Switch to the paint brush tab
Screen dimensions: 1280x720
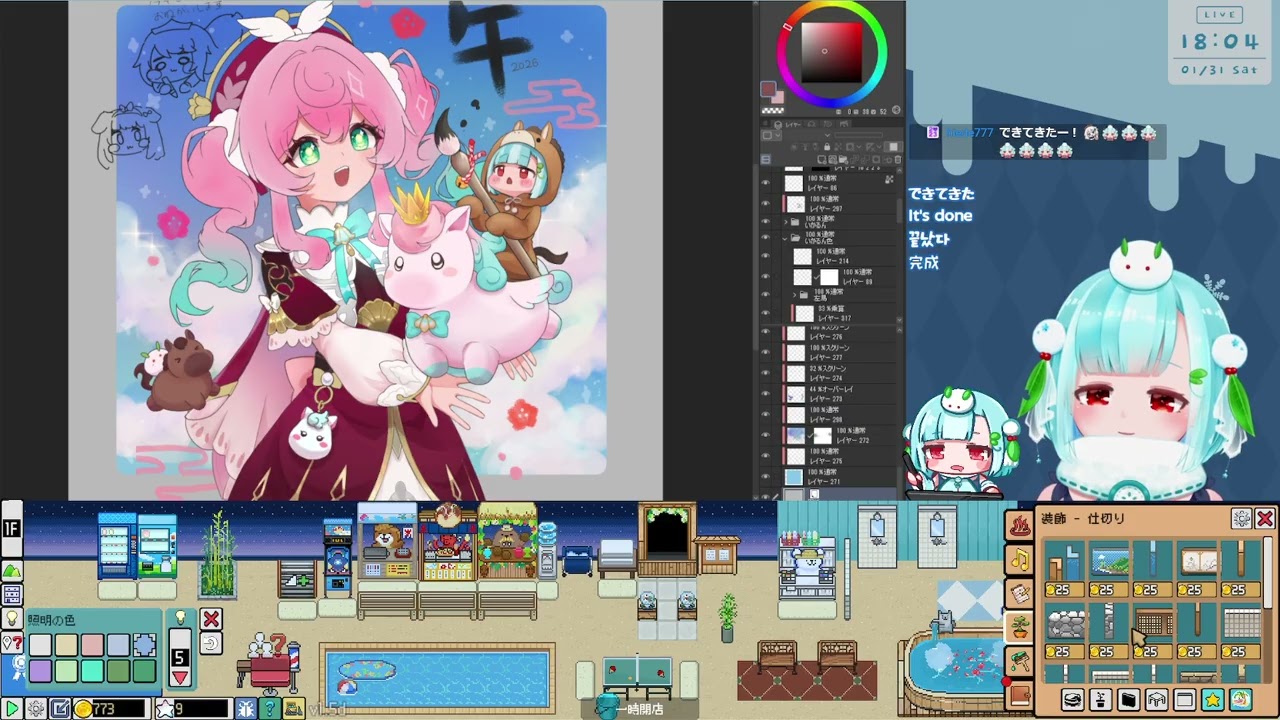pyautogui.click(x=1020, y=661)
